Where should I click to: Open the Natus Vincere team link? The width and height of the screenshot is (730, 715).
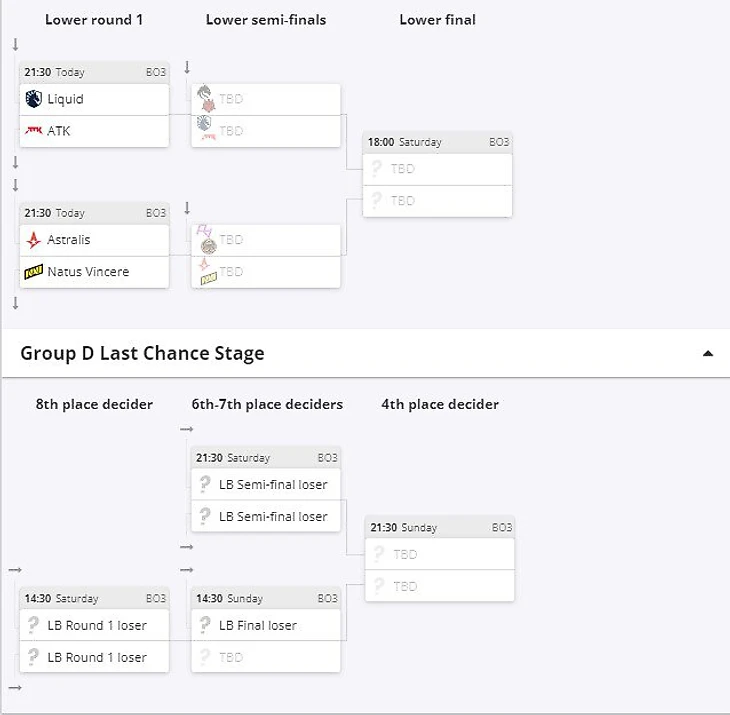point(88,272)
